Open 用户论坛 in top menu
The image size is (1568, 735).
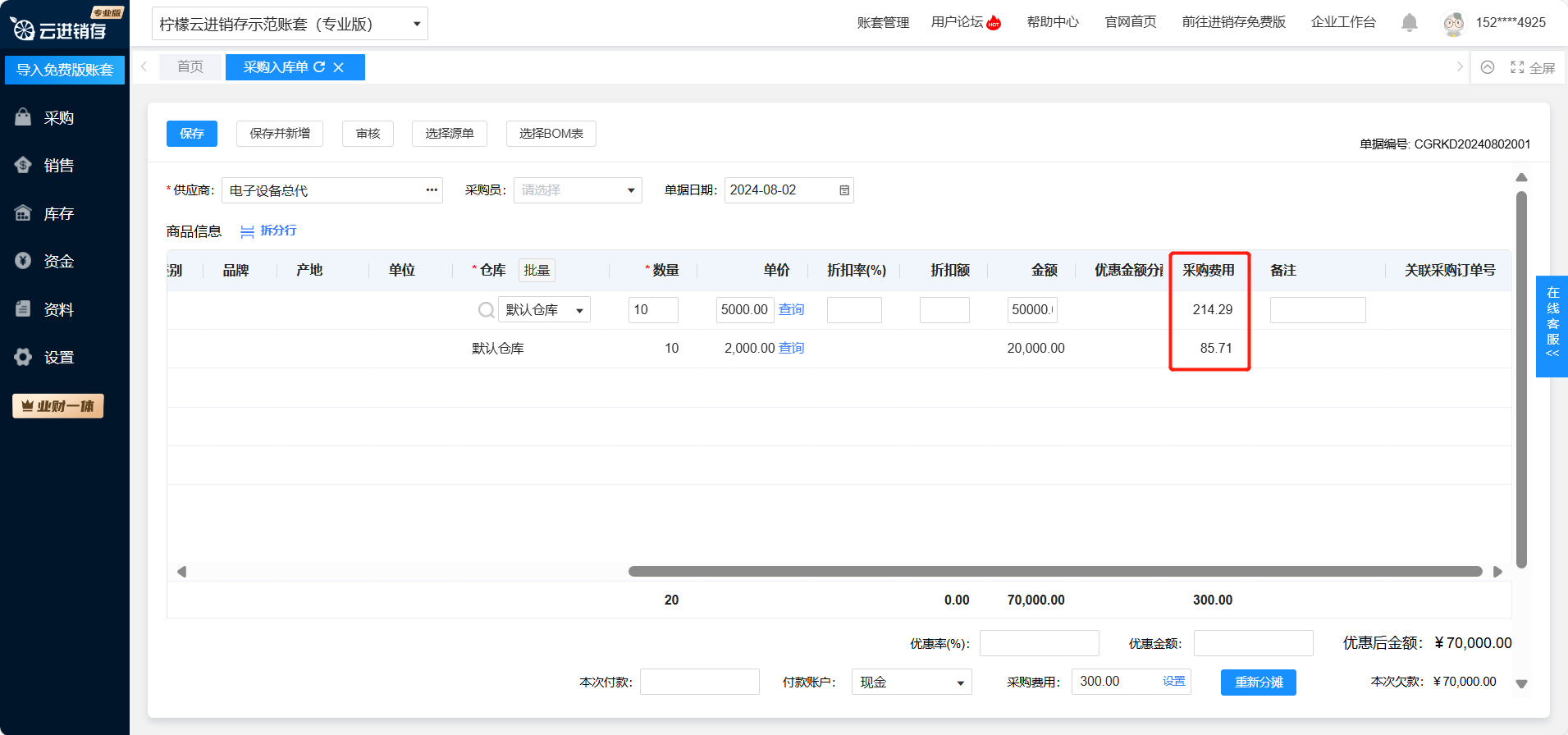click(966, 22)
